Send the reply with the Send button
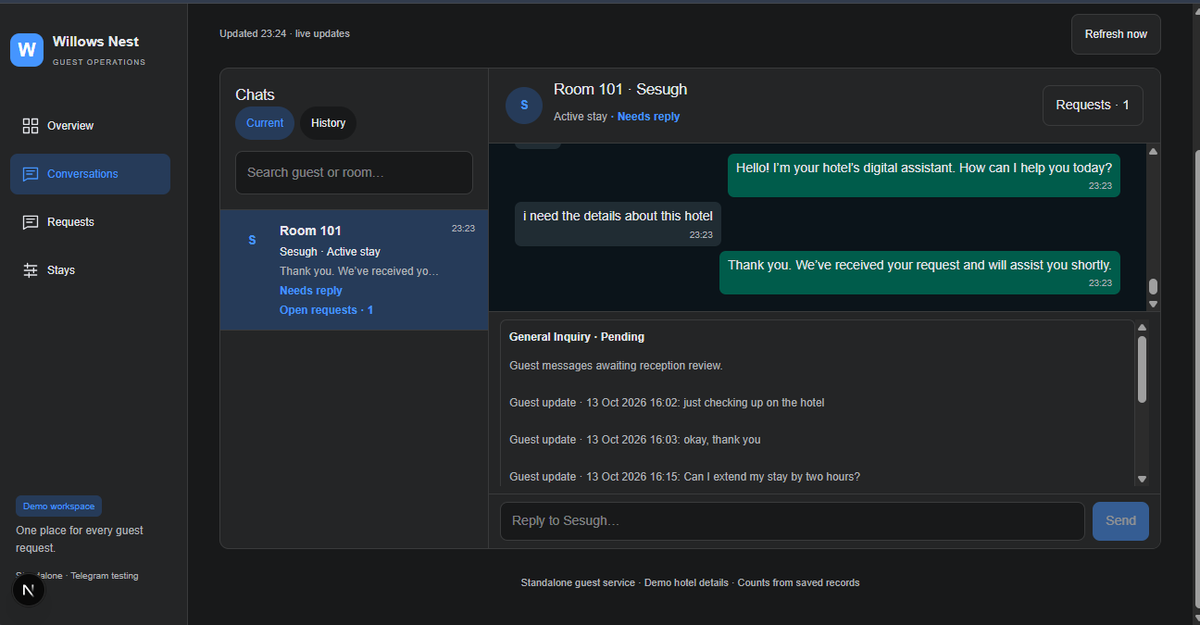The image size is (1200, 625). [x=1121, y=521]
